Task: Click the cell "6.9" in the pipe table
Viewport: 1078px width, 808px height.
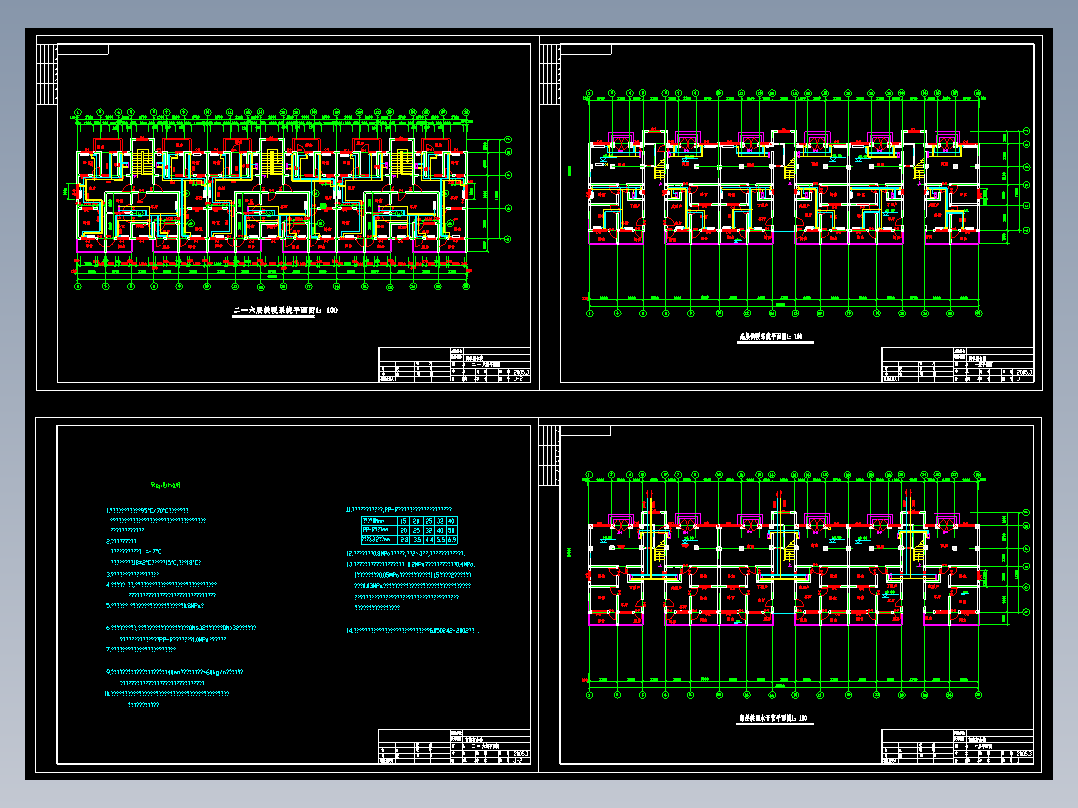Action: (452, 540)
